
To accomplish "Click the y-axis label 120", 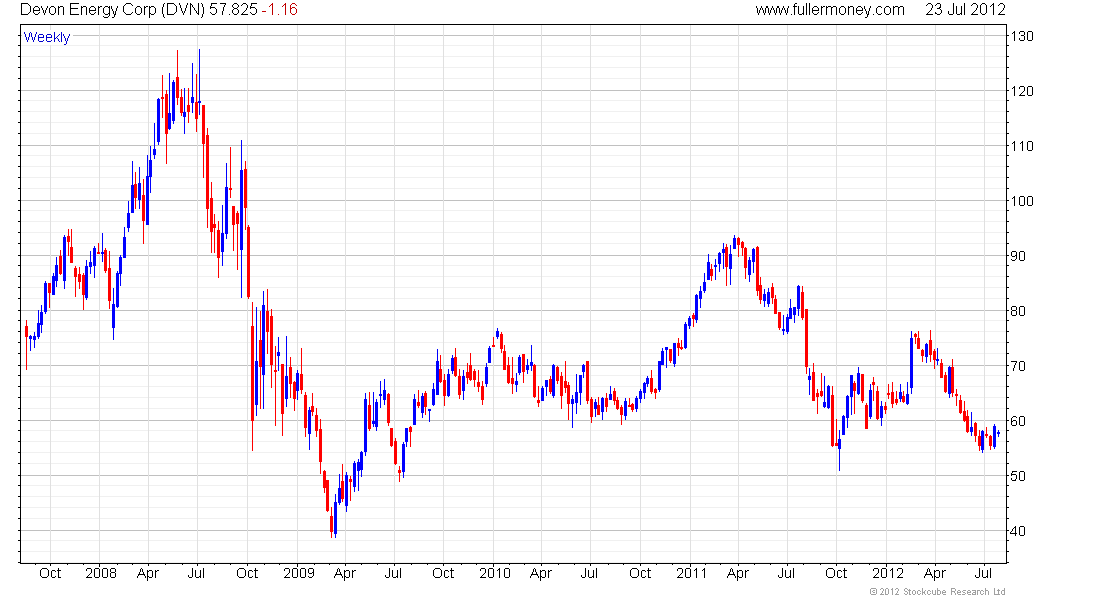I will pos(1021,91).
